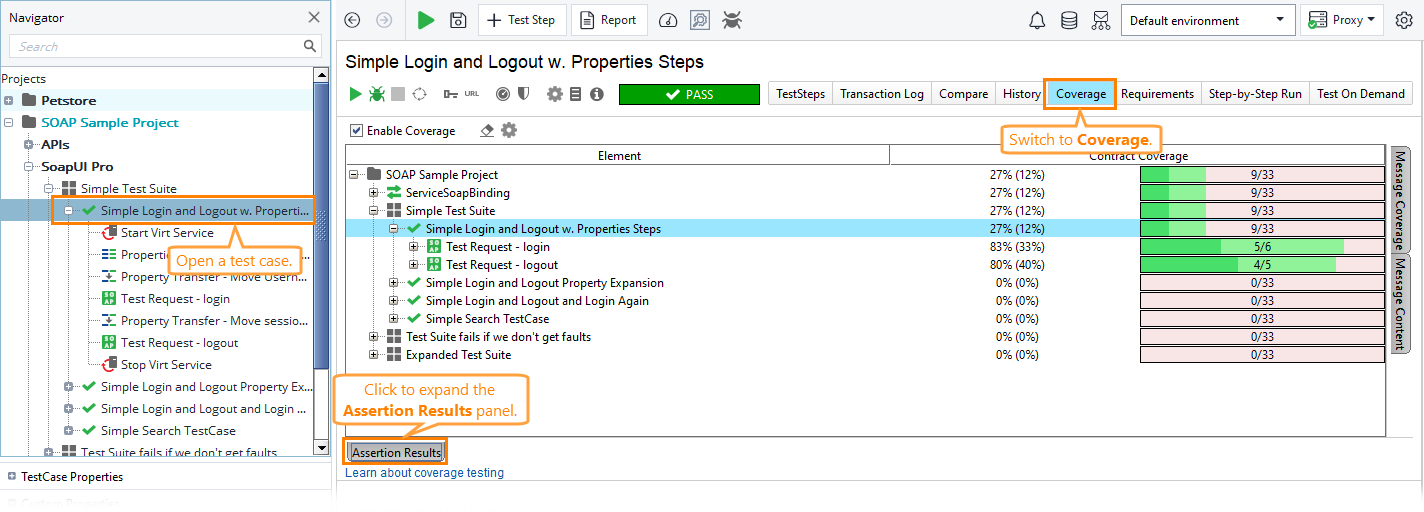Click the network diagram icon beside the database icon
1424x512 pixels.
(1101, 20)
